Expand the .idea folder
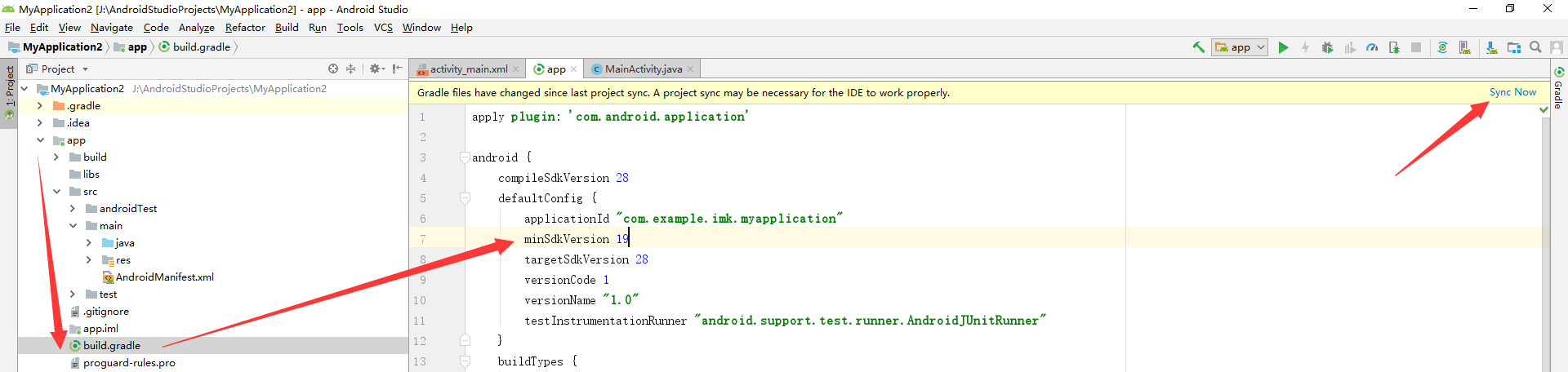The image size is (1568, 372). pos(40,122)
